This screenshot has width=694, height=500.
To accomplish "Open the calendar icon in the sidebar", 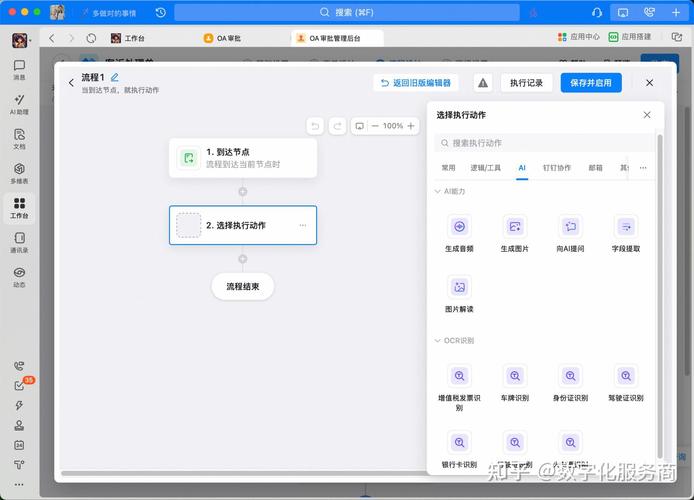I will coord(19,445).
